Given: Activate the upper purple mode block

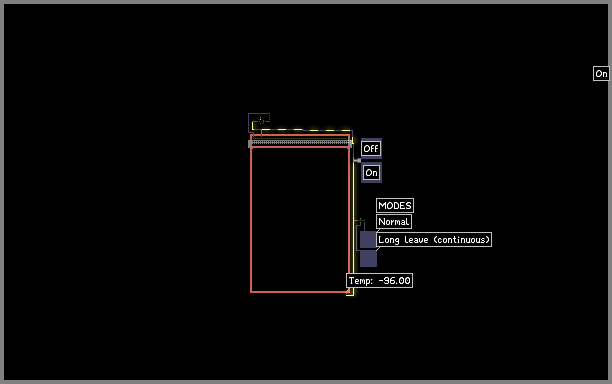Looking at the screenshot, I should click(368, 239).
